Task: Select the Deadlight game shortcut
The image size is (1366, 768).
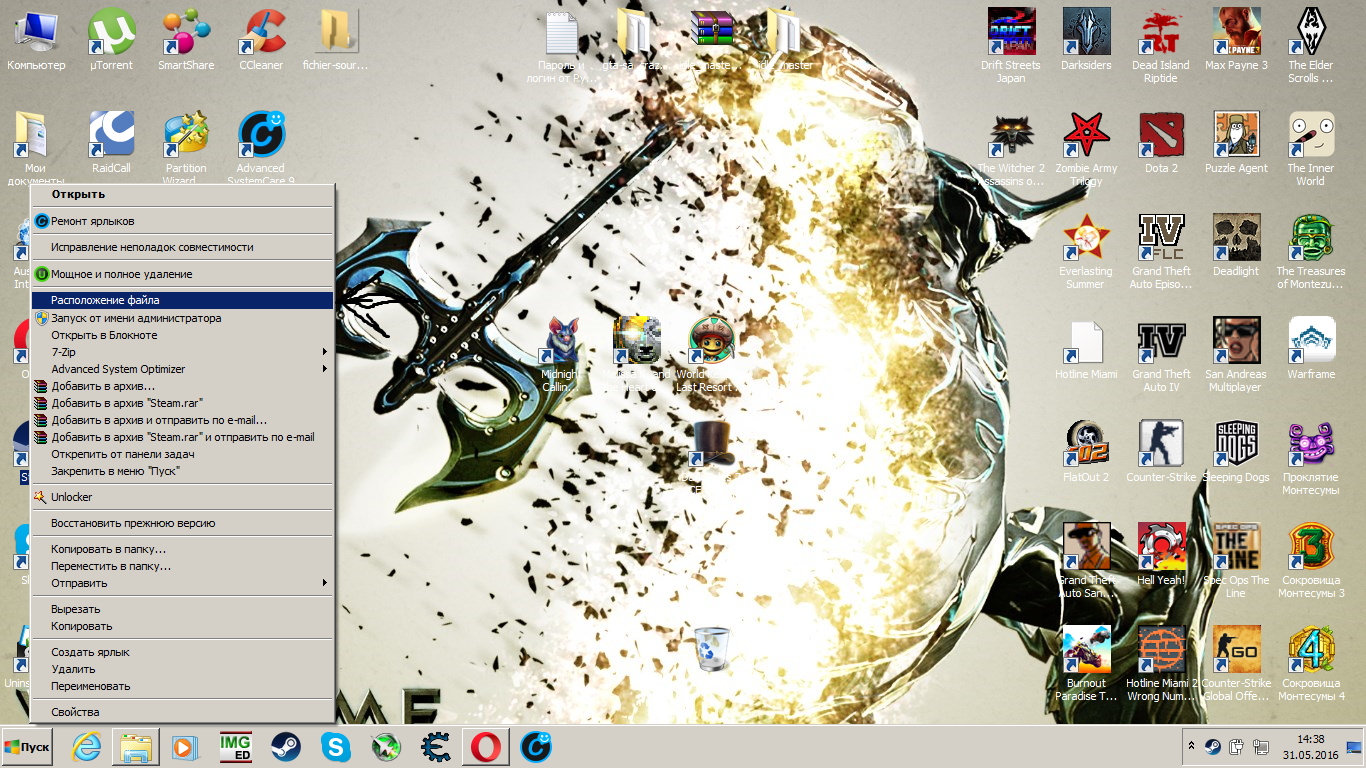Action: coord(1236,244)
